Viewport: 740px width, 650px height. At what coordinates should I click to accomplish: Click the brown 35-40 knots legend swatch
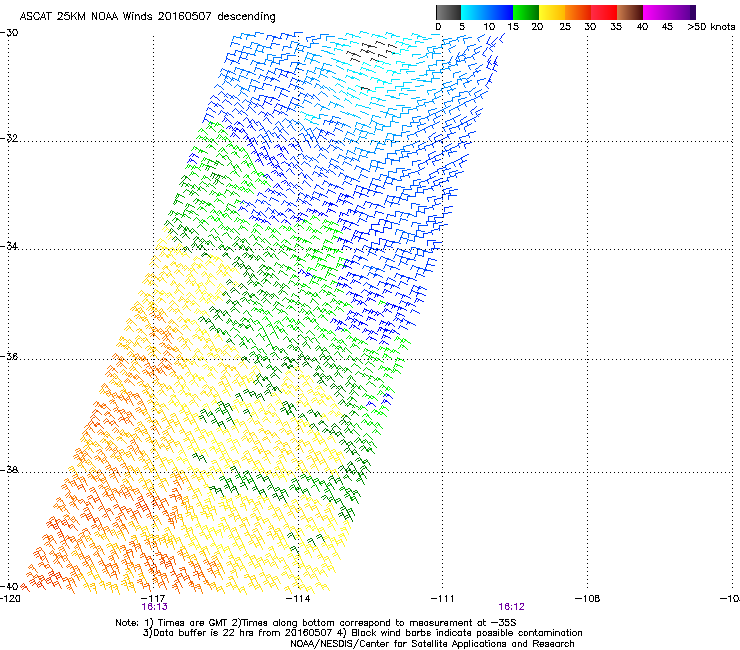coord(630,12)
